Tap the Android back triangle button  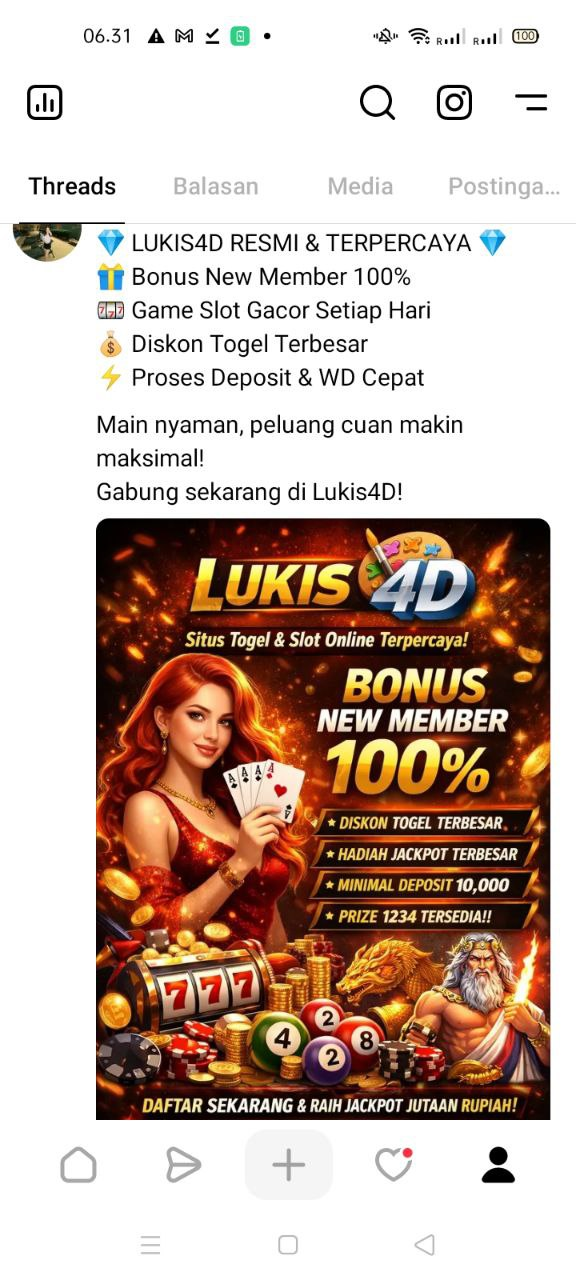tap(424, 1244)
